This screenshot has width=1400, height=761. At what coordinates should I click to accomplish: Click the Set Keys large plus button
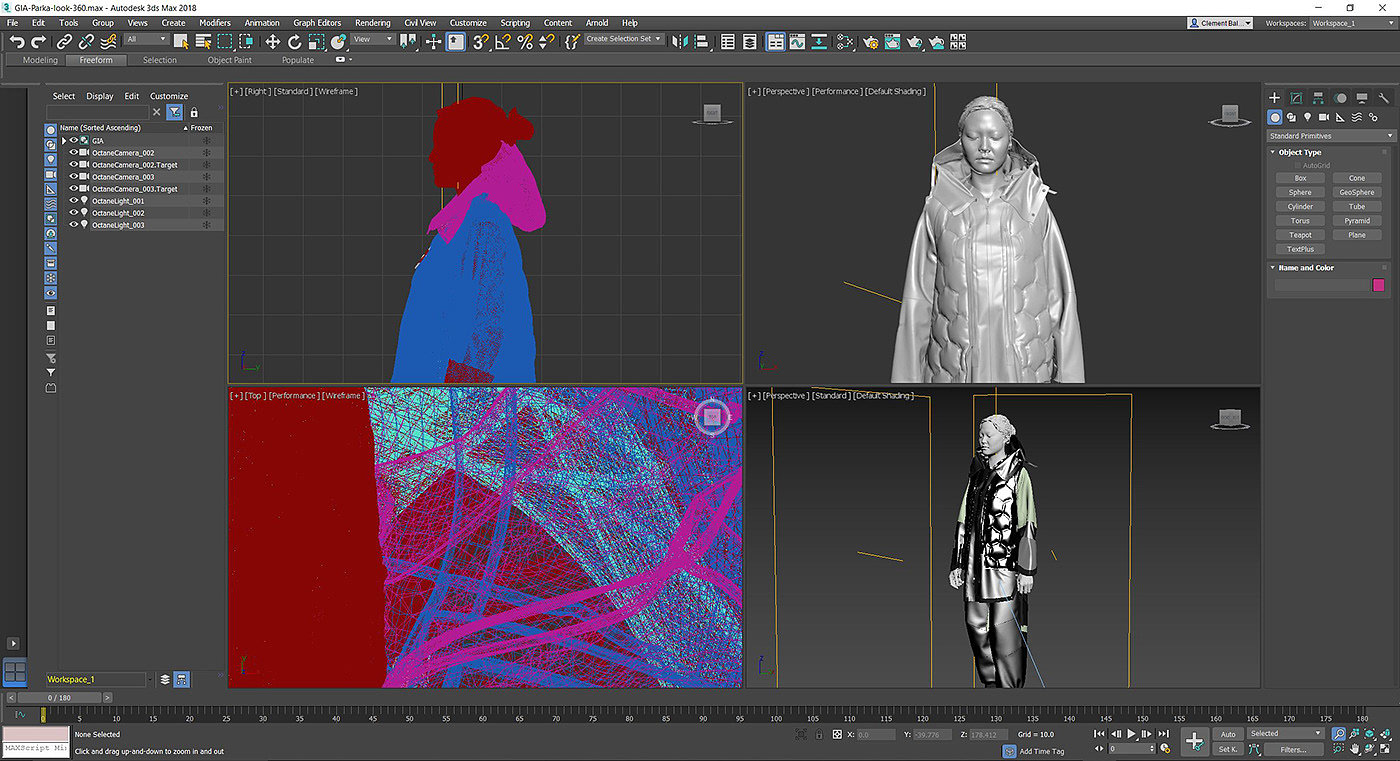point(1194,741)
